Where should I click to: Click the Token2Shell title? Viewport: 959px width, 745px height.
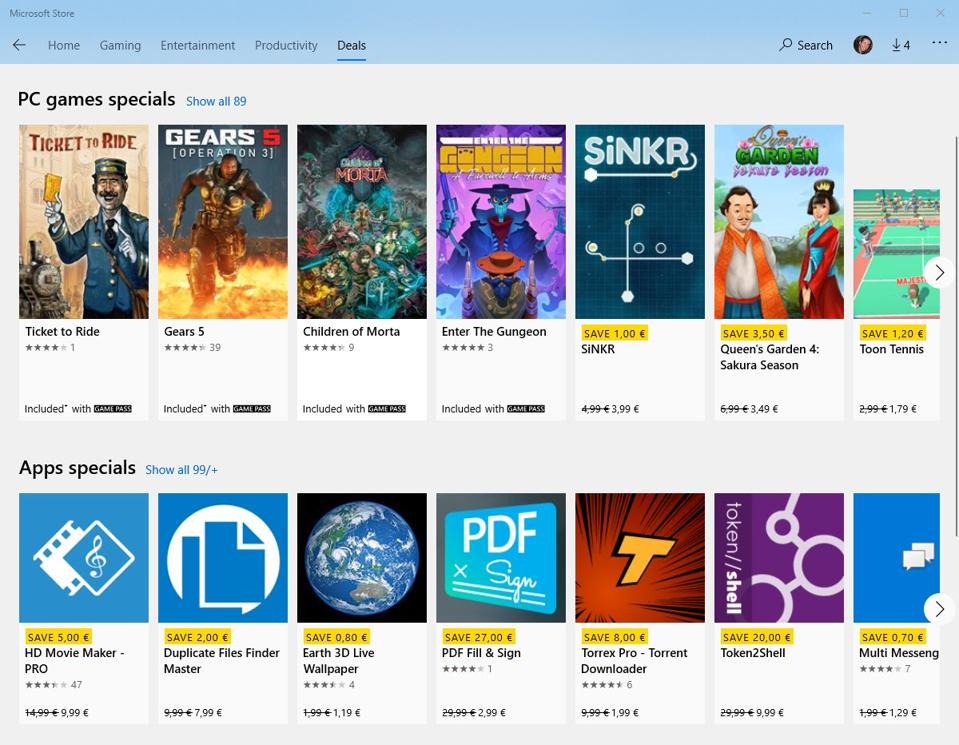coord(752,653)
